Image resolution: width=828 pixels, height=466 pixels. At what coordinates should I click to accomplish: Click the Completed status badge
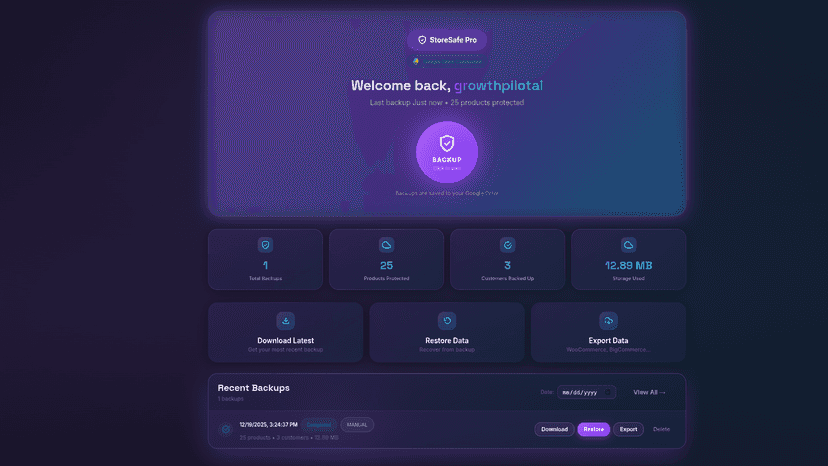tap(319, 425)
